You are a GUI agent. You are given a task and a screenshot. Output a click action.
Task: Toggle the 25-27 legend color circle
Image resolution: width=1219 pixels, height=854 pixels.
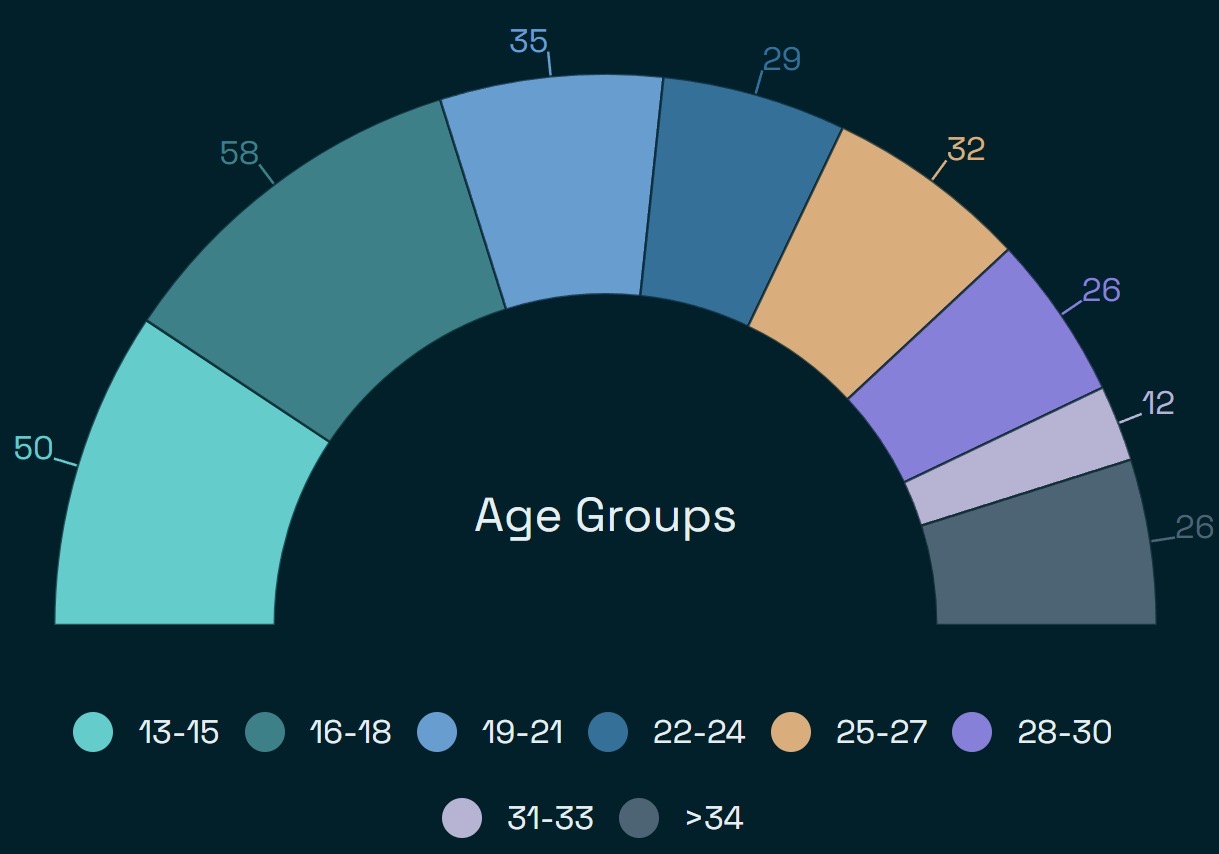[x=791, y=732]
